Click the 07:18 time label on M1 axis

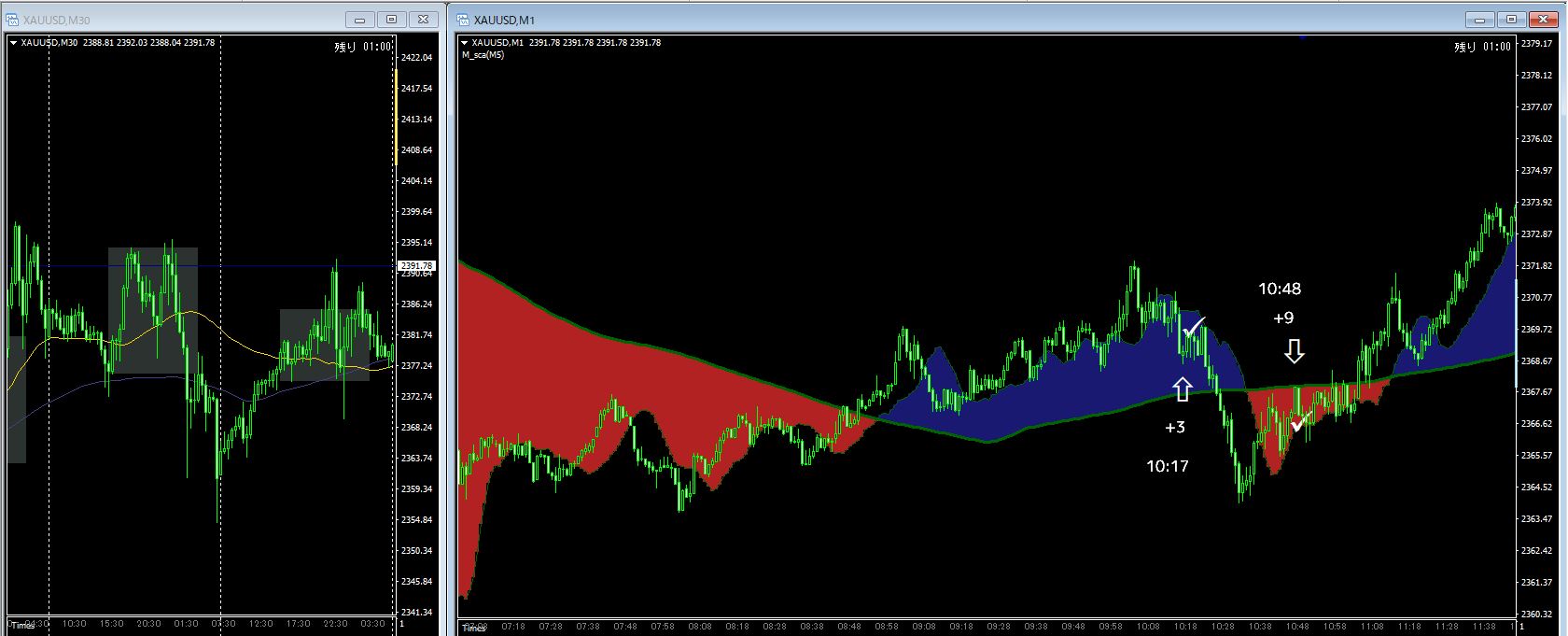tap(513, 627)
